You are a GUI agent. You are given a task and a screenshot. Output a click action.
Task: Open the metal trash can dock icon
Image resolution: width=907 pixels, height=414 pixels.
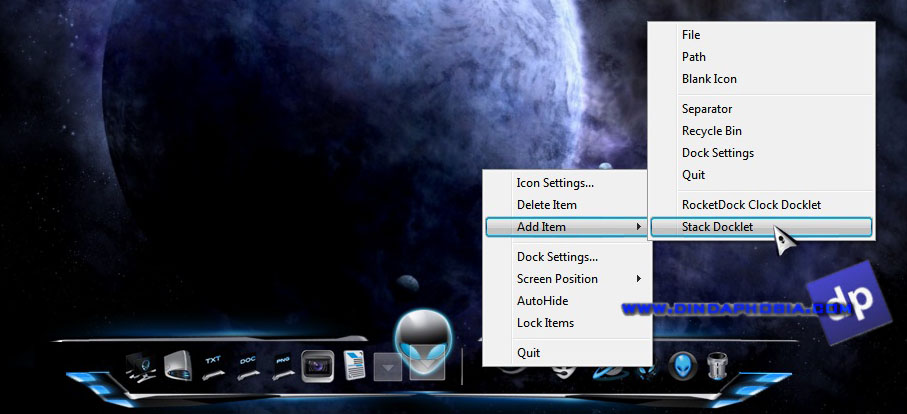click(x=717, y=366)
